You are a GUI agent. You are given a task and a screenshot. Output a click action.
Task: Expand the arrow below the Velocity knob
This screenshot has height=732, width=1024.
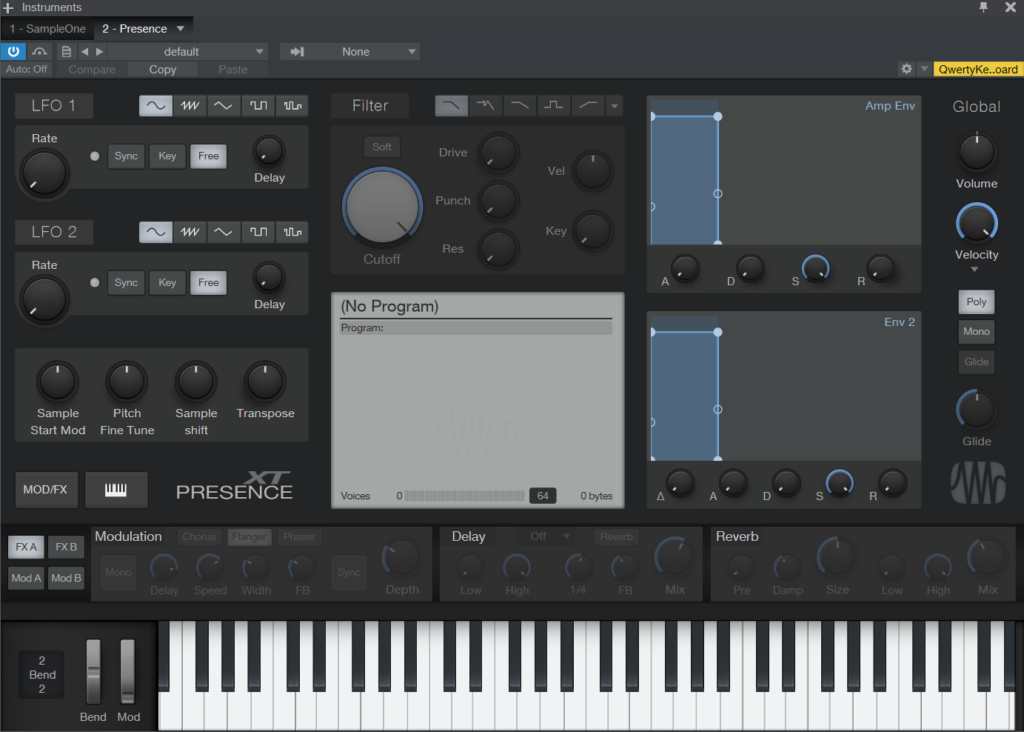tap(974, 270)
